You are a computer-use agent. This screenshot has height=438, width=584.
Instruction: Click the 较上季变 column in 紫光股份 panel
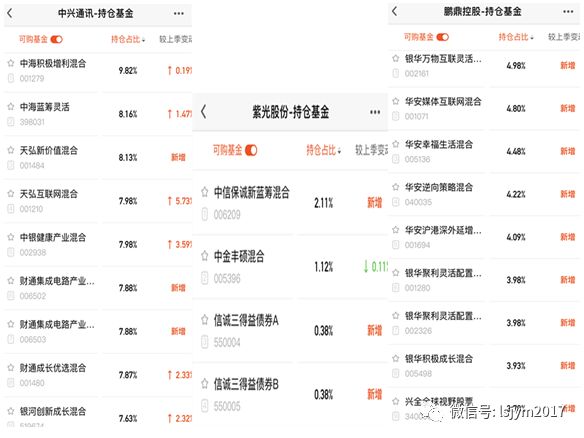point(371,150)
